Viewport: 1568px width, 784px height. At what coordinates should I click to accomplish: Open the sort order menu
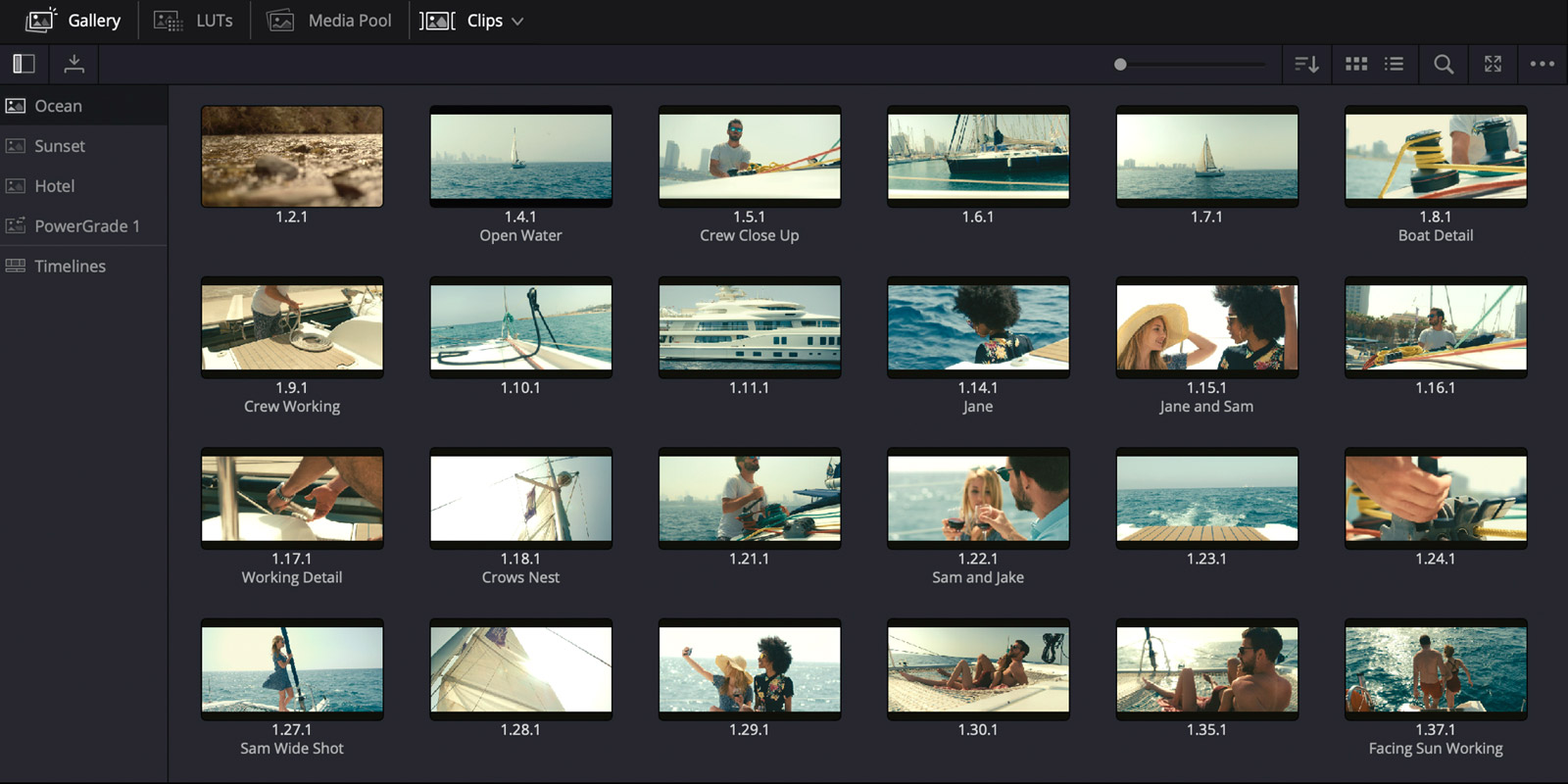click(x=1306, y=65)
